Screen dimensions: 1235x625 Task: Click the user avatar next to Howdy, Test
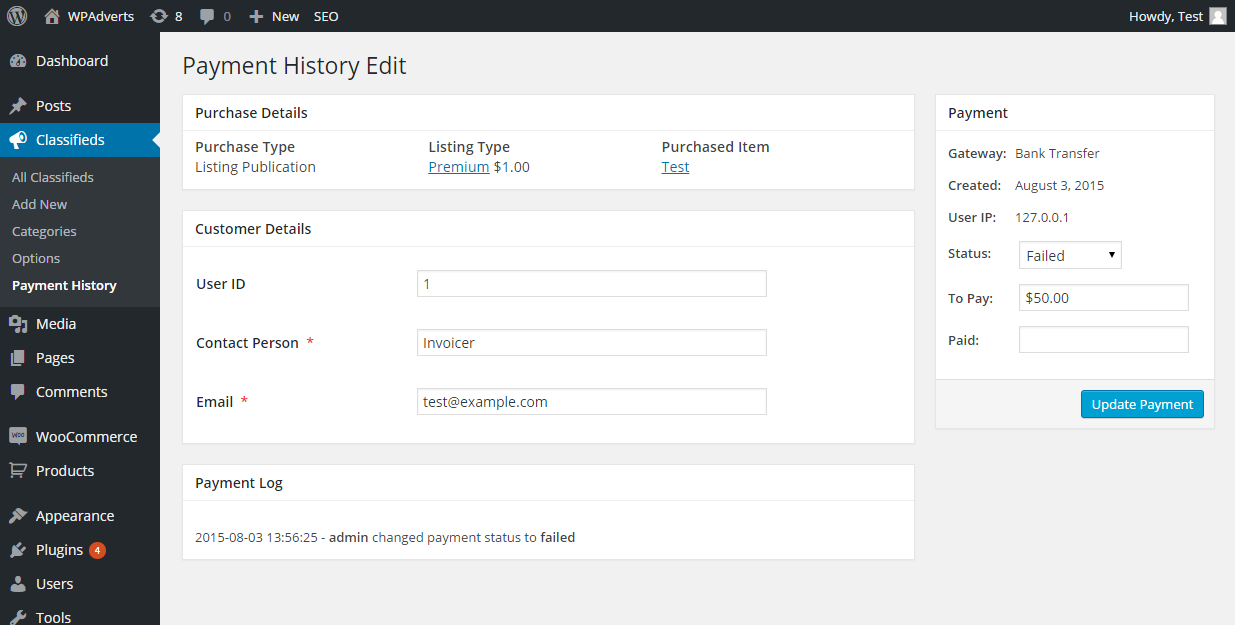click(x=1217, y=16)
